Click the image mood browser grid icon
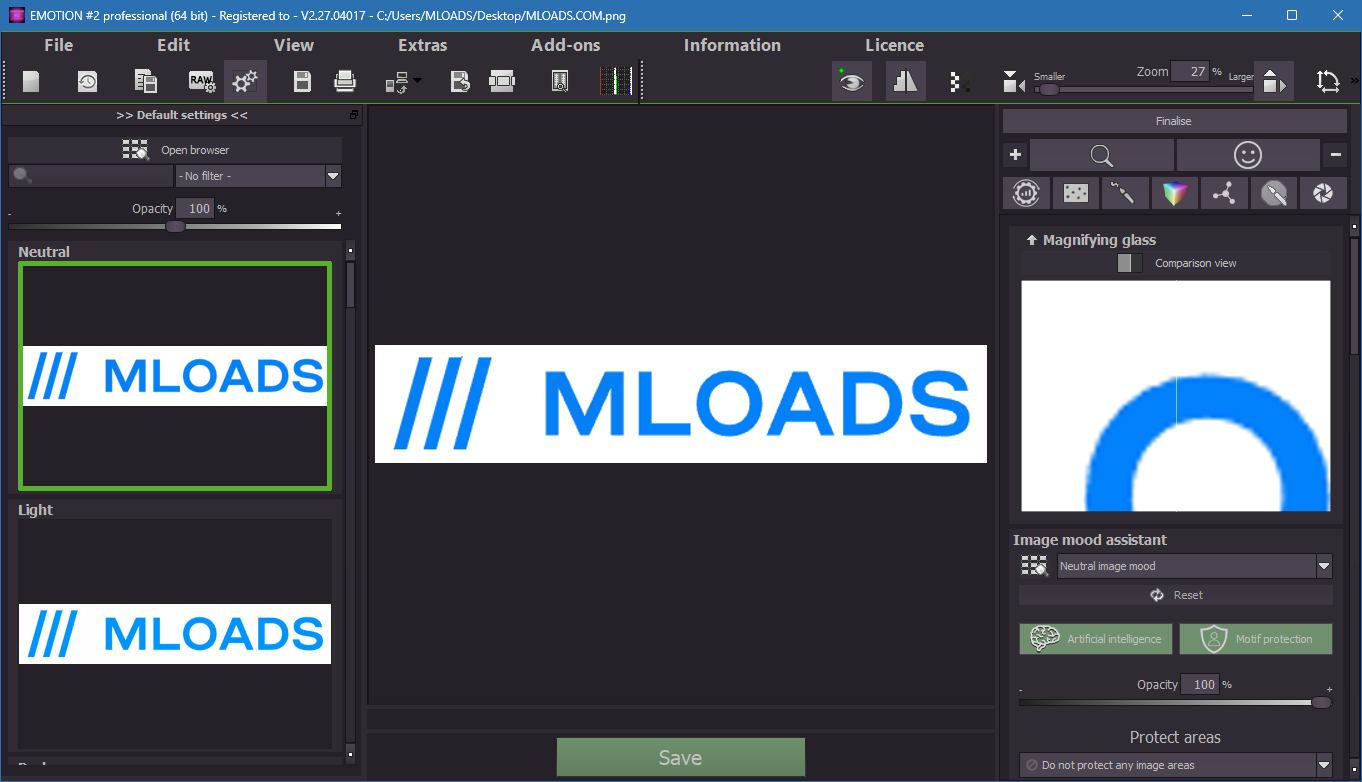 pyautogui.click(x=1034, y=566)
